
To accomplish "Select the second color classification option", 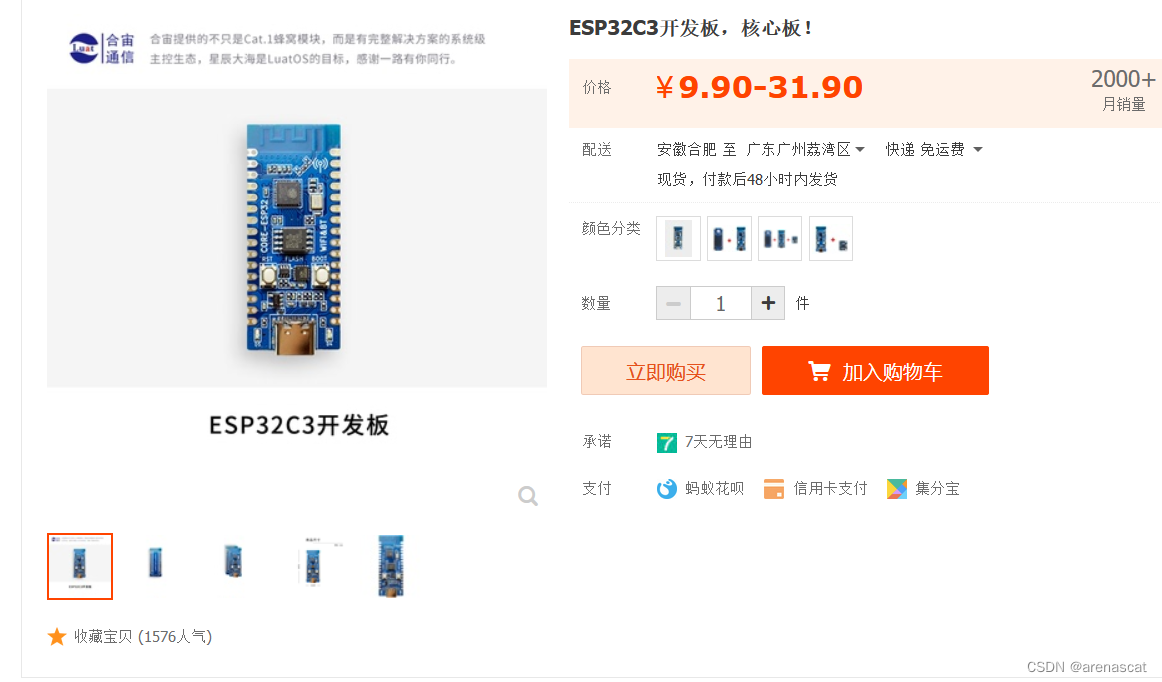I will coord(729,238).
